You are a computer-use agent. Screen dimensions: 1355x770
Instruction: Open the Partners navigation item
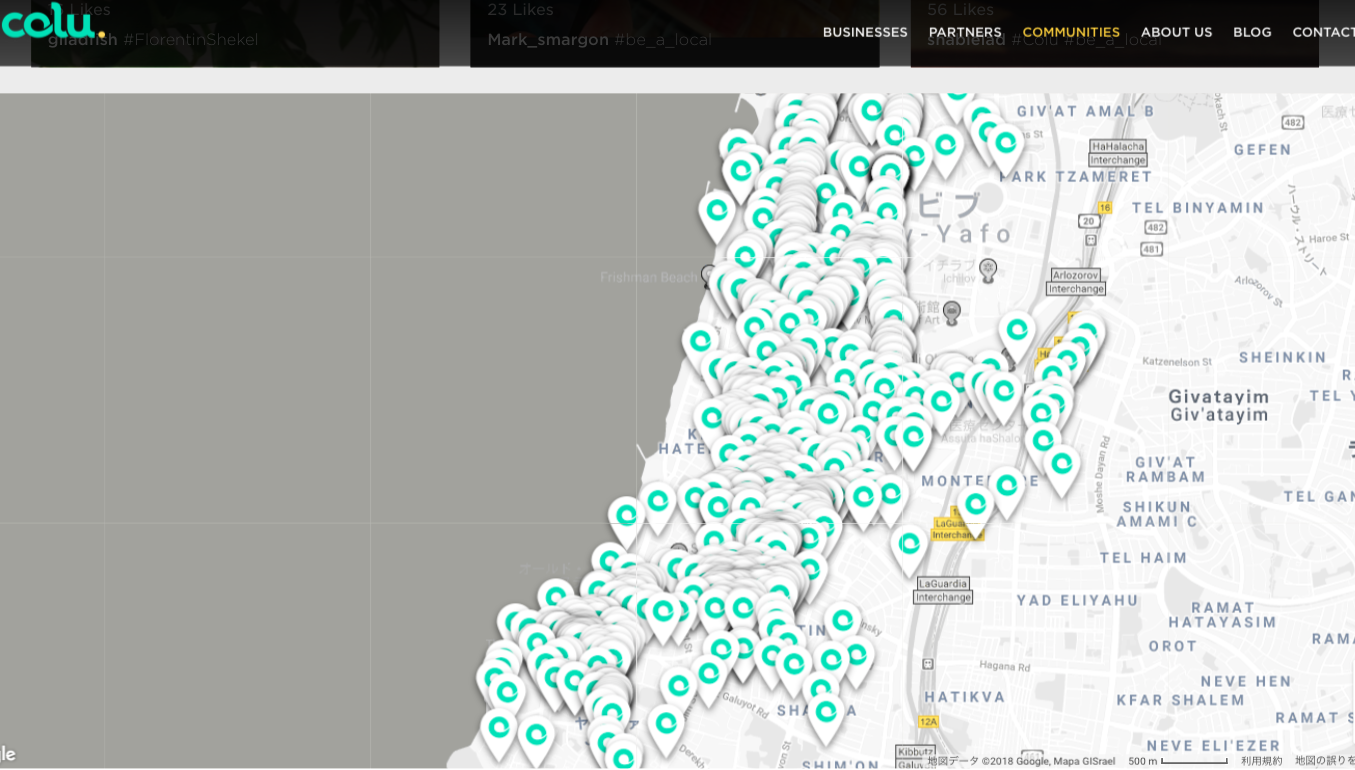(x=964, y=32)
